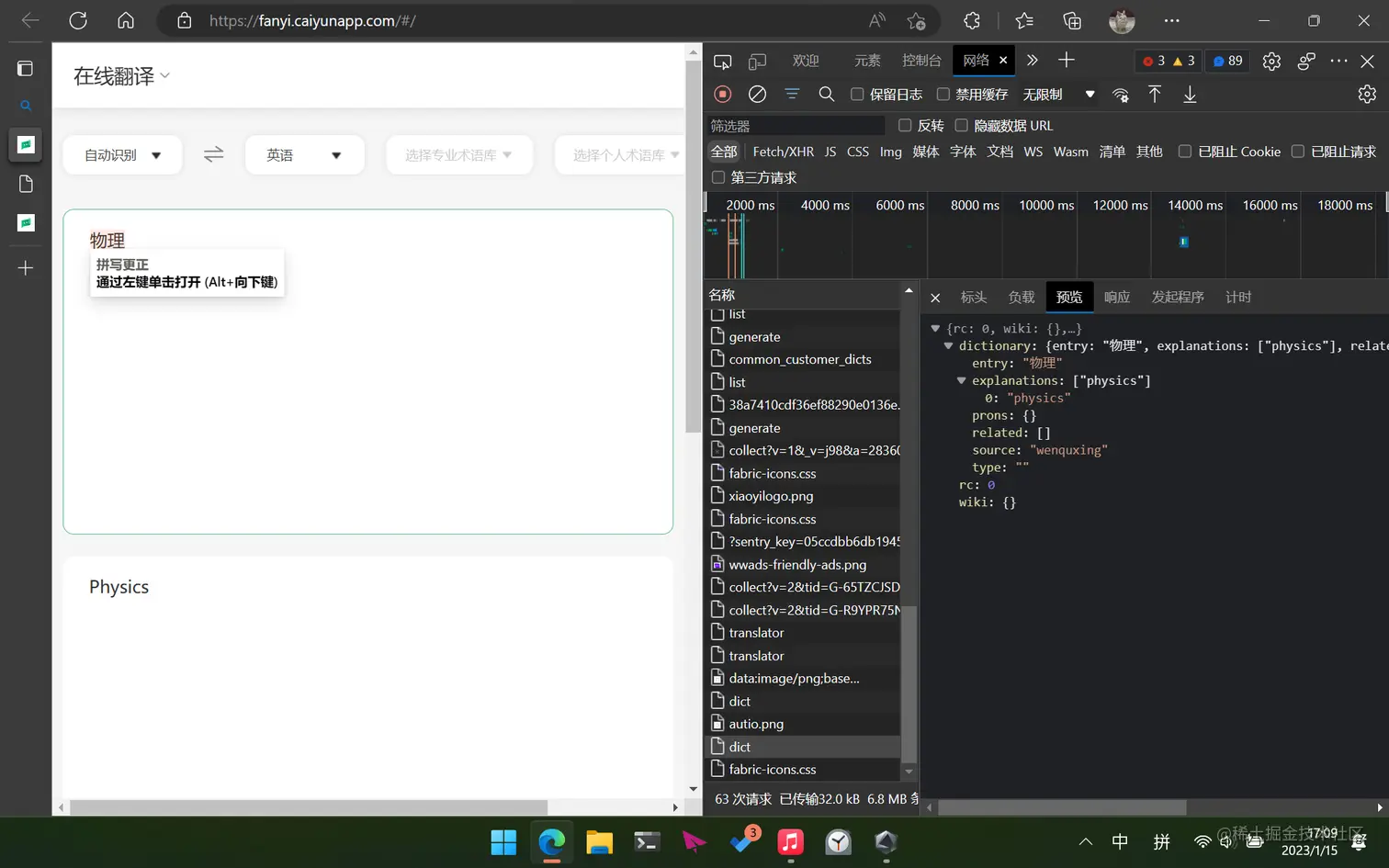This screenshot has width=1389, height=868.
Task: Filter requests by WS type
Action: pyautogui.click(x=1033, y=152)
